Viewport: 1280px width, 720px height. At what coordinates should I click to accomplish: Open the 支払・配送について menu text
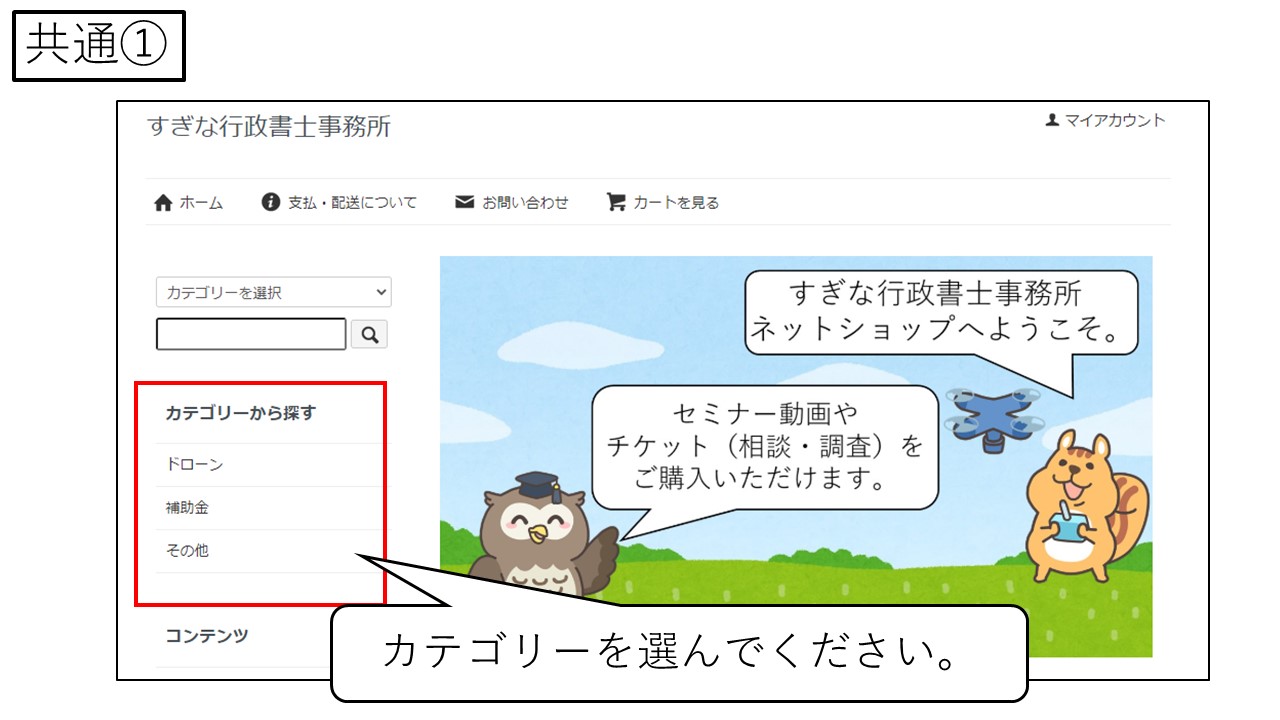(352, 203)
